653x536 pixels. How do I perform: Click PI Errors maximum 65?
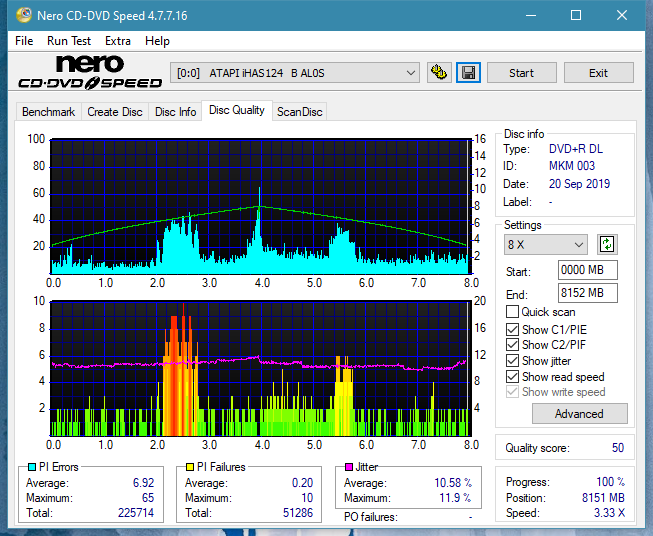coord(148,498)
